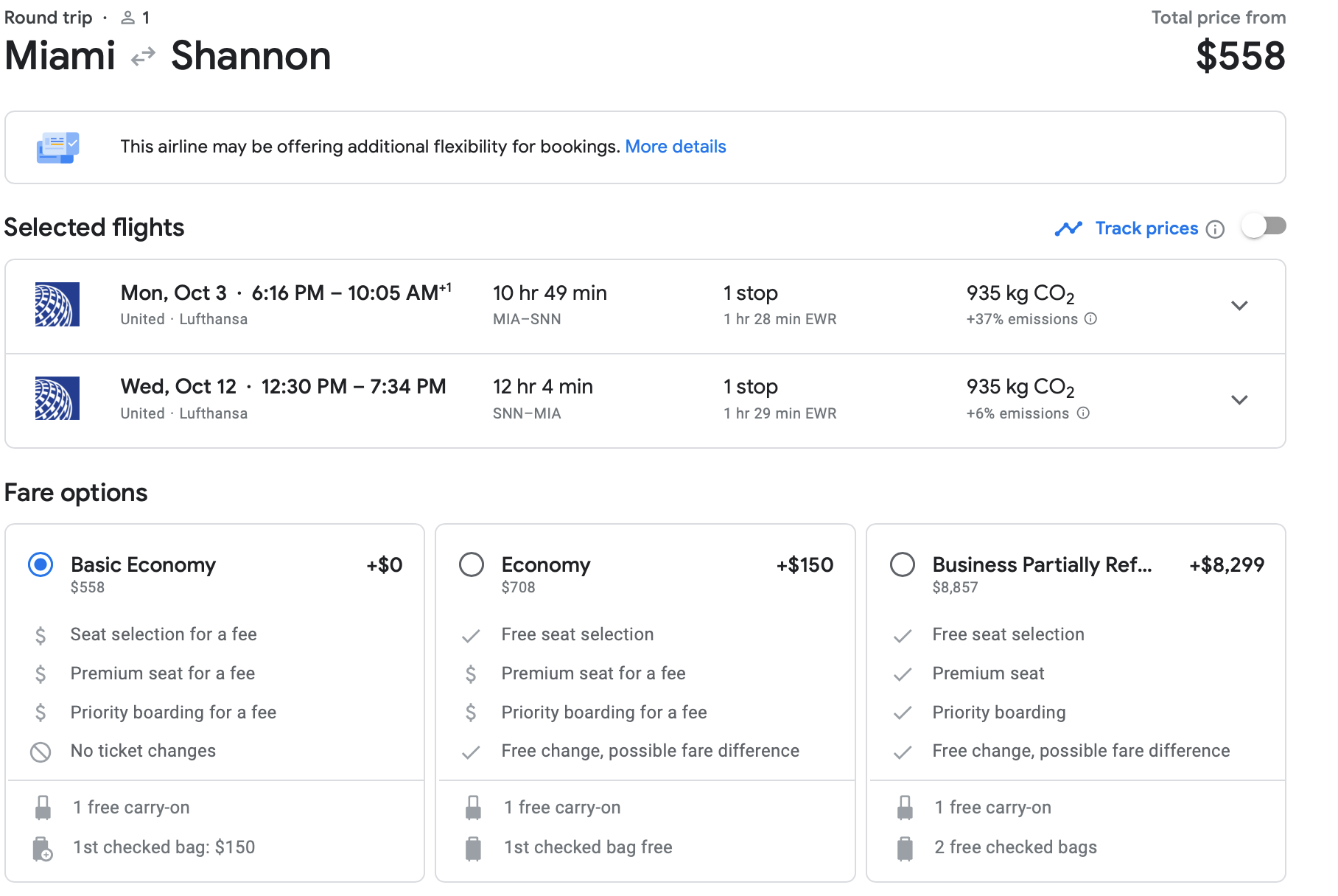Select the Economy fare radio button
The width and height of the screenshot is (1338, 896).
pos(472,565)
